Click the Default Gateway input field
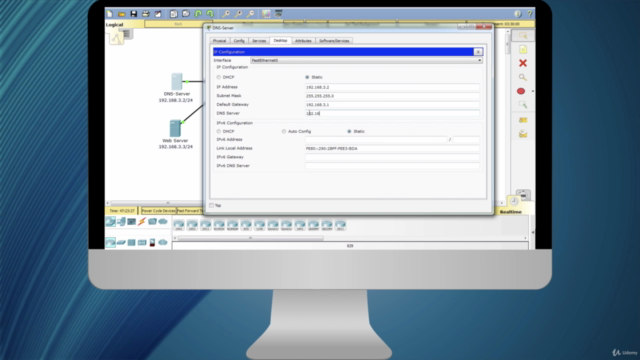640x360 pixels. [x=392, y=104]
